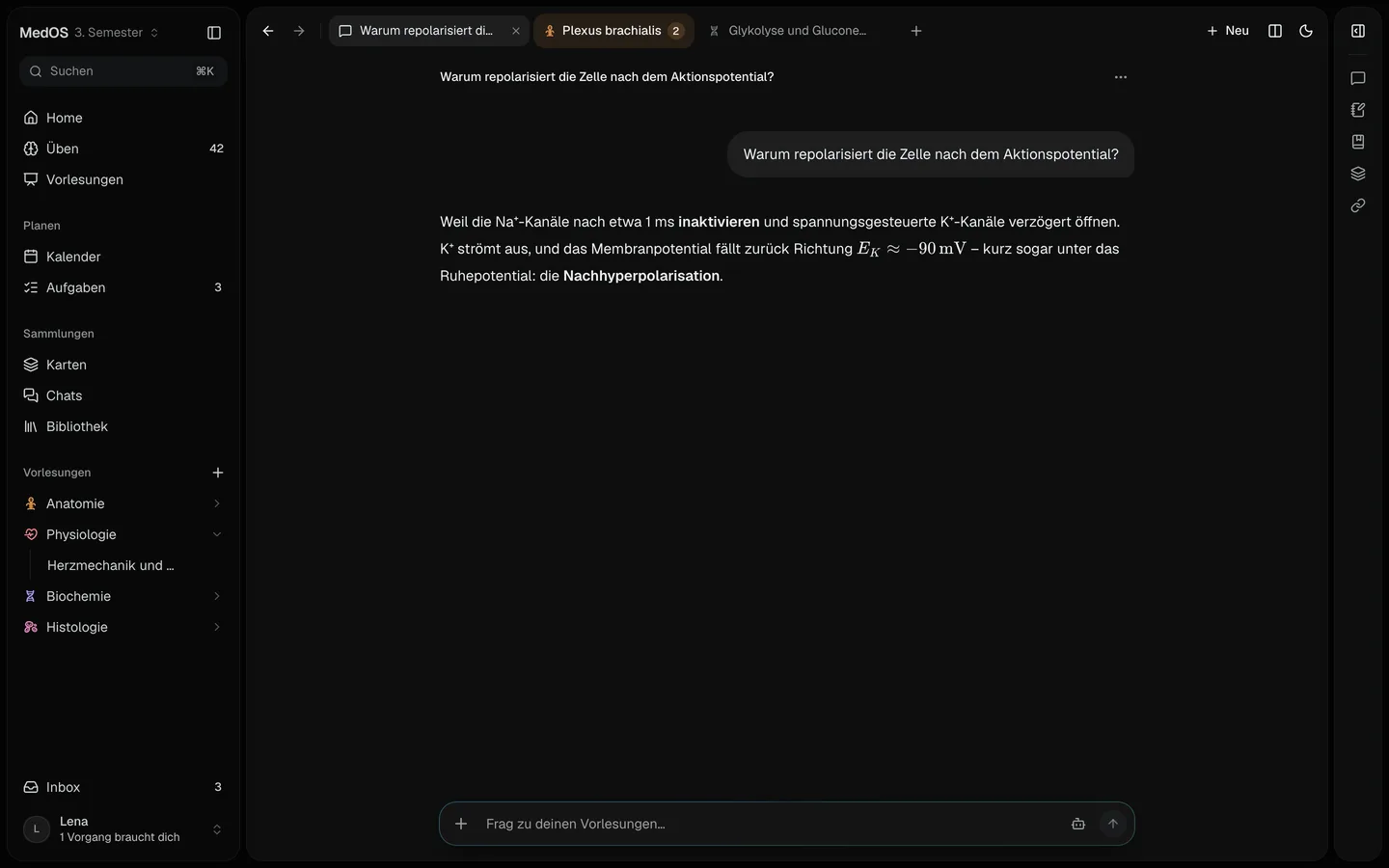The width and height of the screenshot is (1389, 868).
Task: Open link icon in right rail
Action: tap(1358, 205)
